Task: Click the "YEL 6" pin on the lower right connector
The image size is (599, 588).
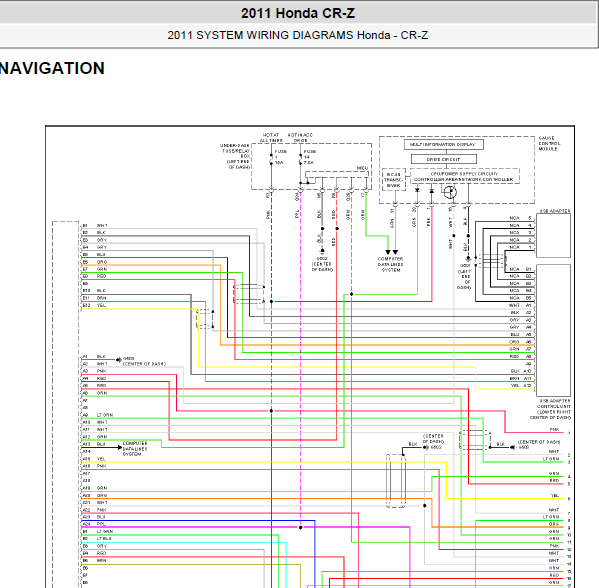Action: coord(561,497)
